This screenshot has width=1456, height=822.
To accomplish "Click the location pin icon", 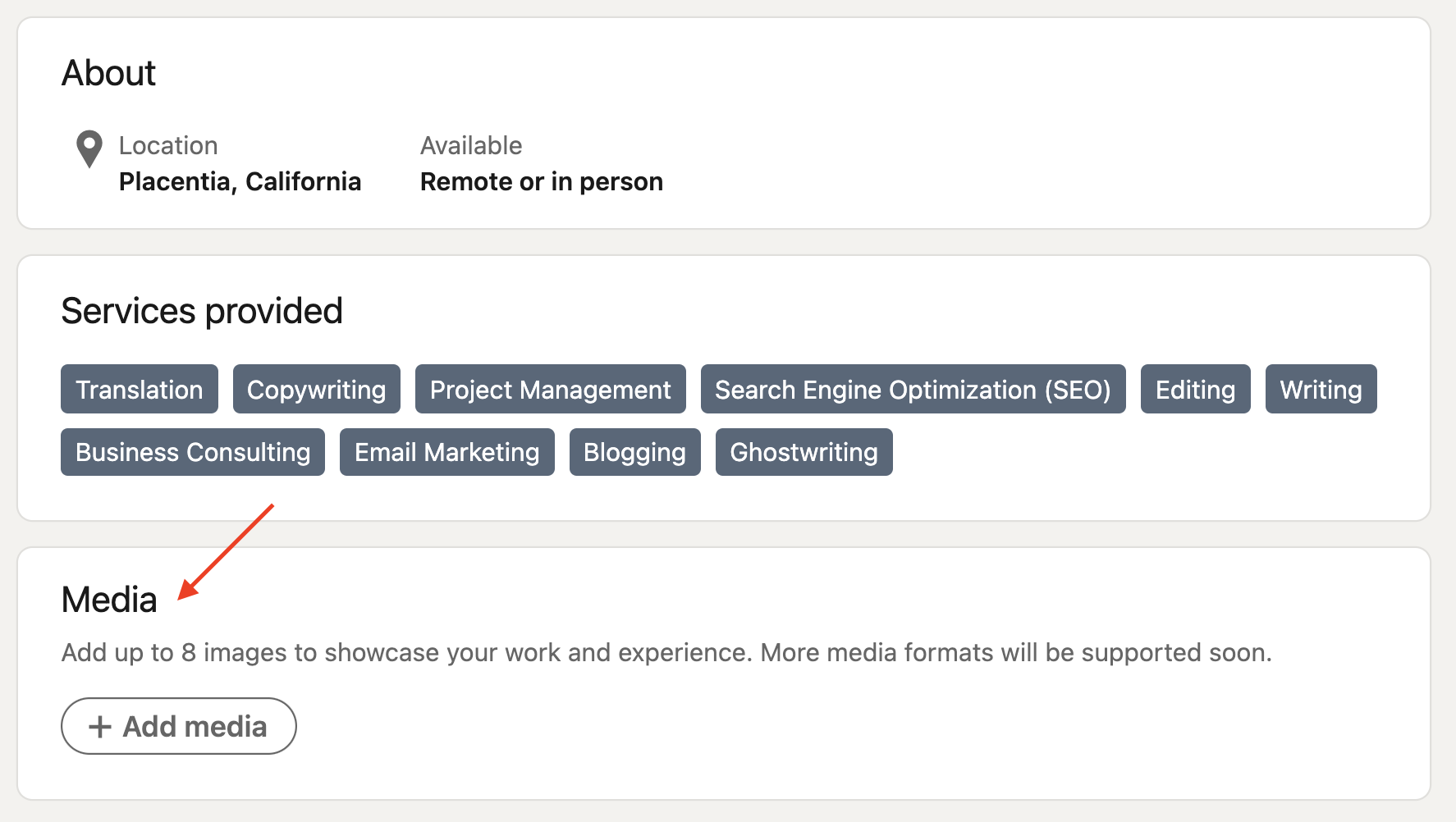I will [89, 148].
